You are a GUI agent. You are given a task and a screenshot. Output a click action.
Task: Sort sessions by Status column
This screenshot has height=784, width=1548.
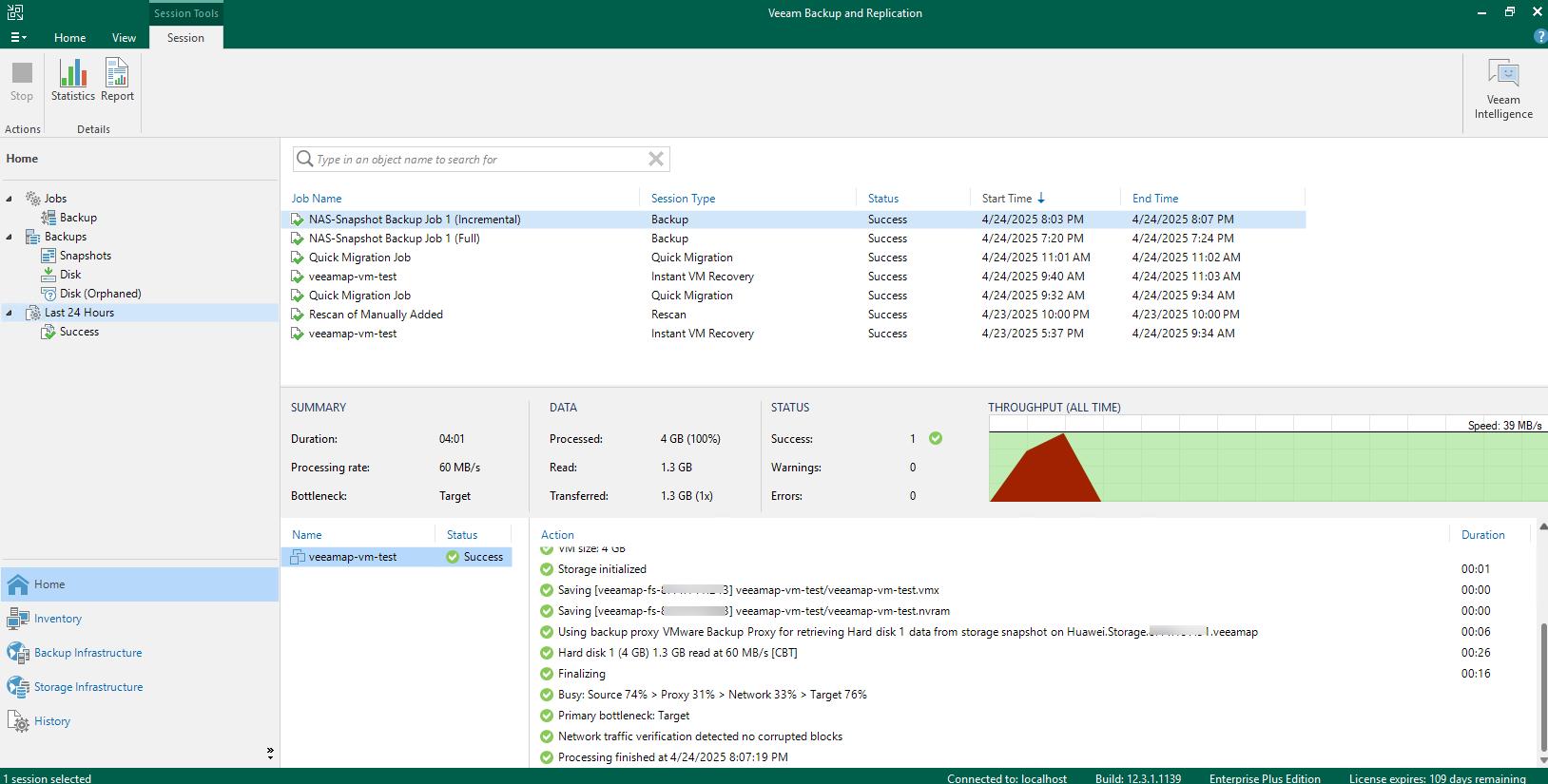pyautogui.click(x=883, y=199)
